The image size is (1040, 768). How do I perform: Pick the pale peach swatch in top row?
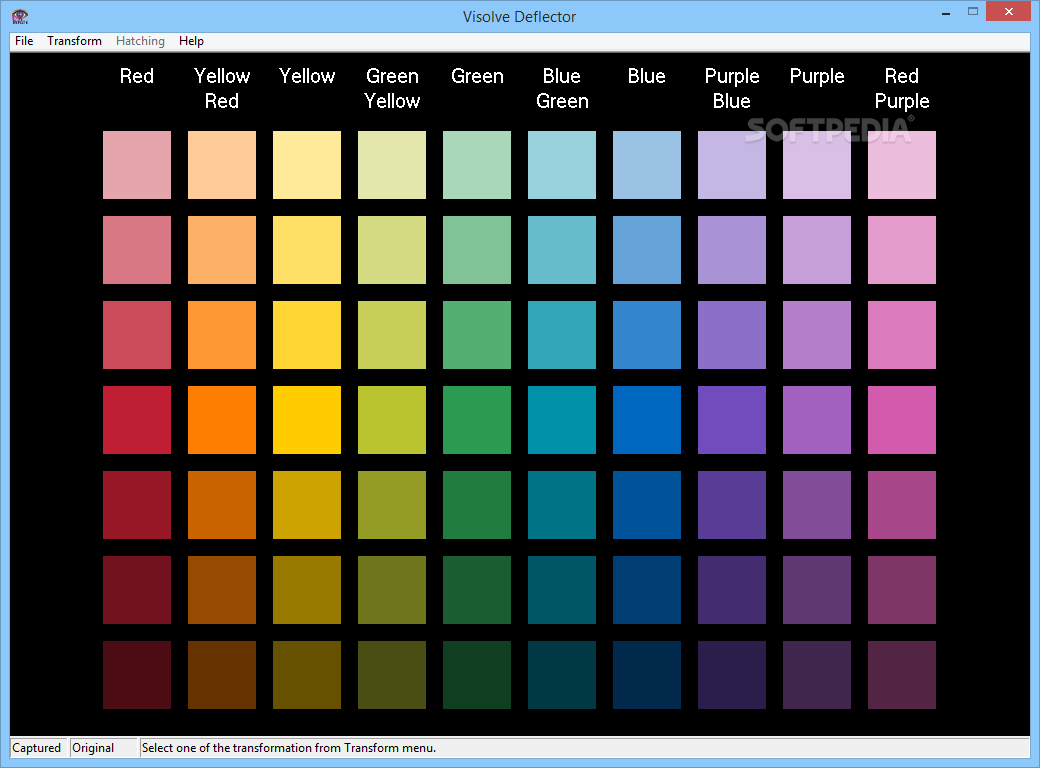coord(222,164)
